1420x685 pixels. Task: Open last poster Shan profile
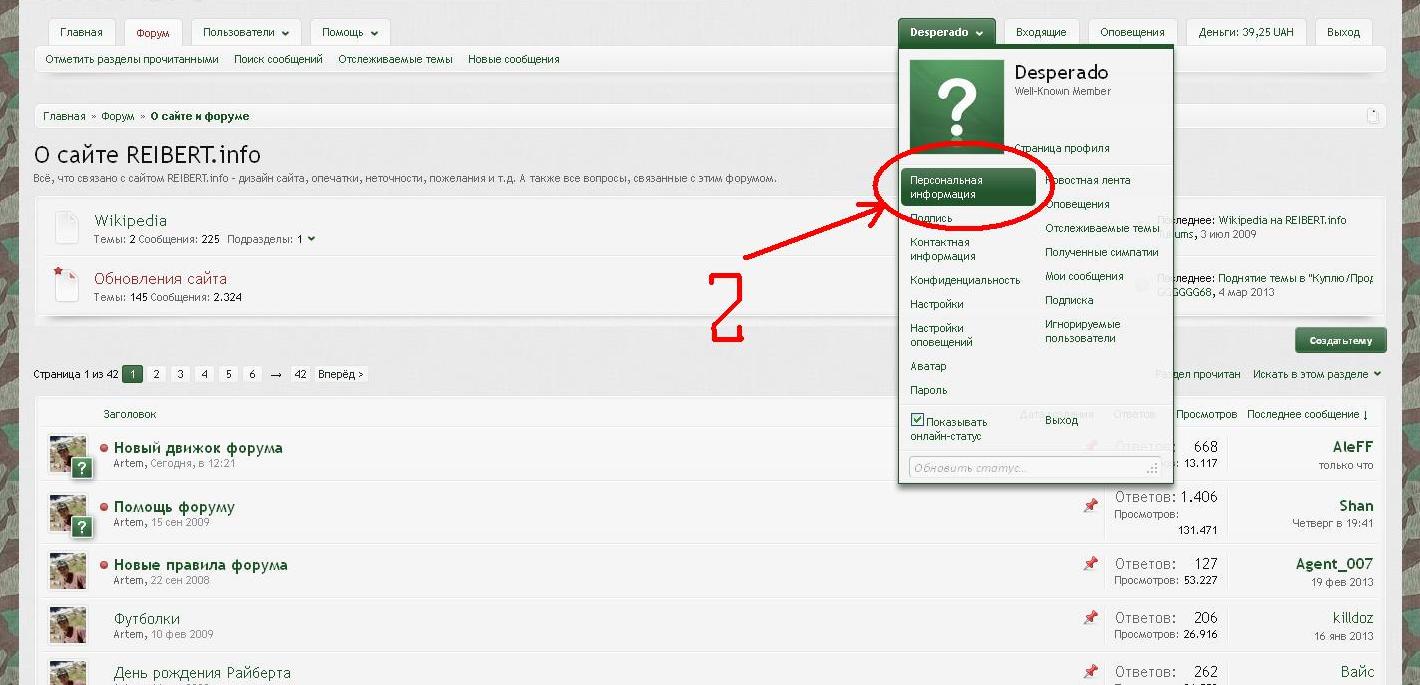pos(1356,506)
